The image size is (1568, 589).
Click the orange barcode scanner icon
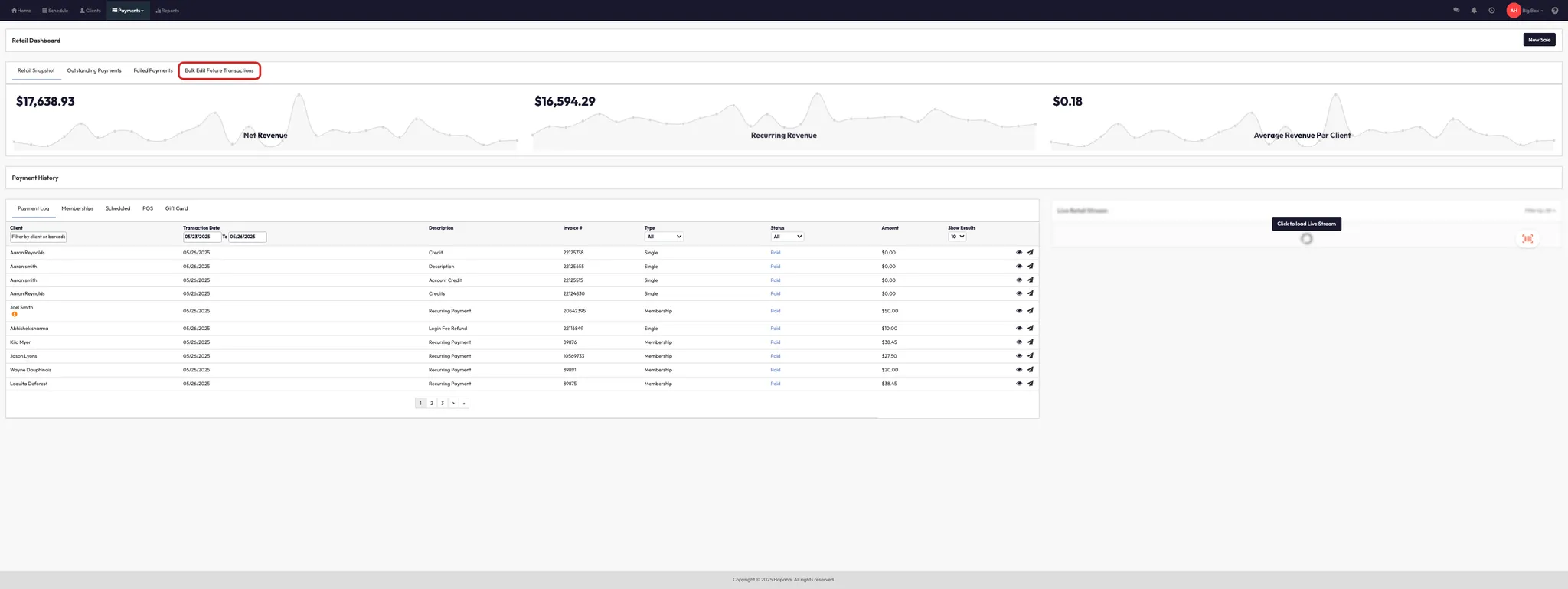pos(1527,239)
